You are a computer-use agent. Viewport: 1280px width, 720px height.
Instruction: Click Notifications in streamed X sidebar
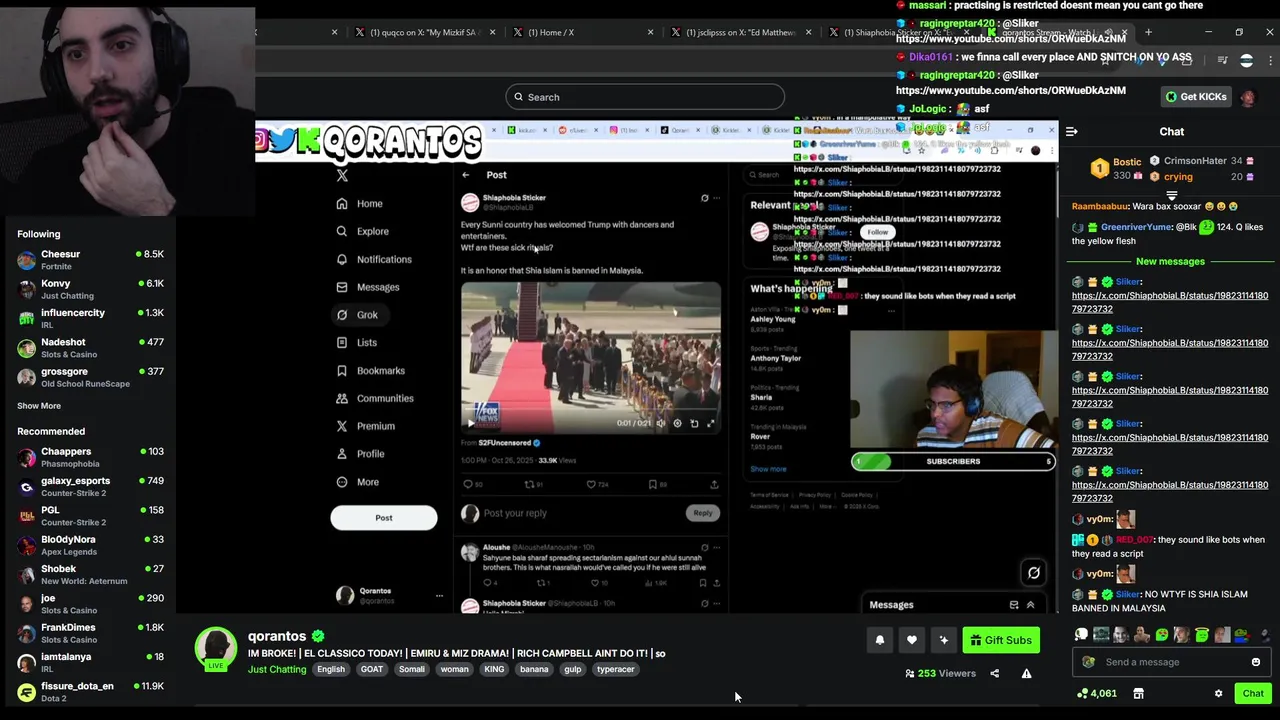point(374,259)
